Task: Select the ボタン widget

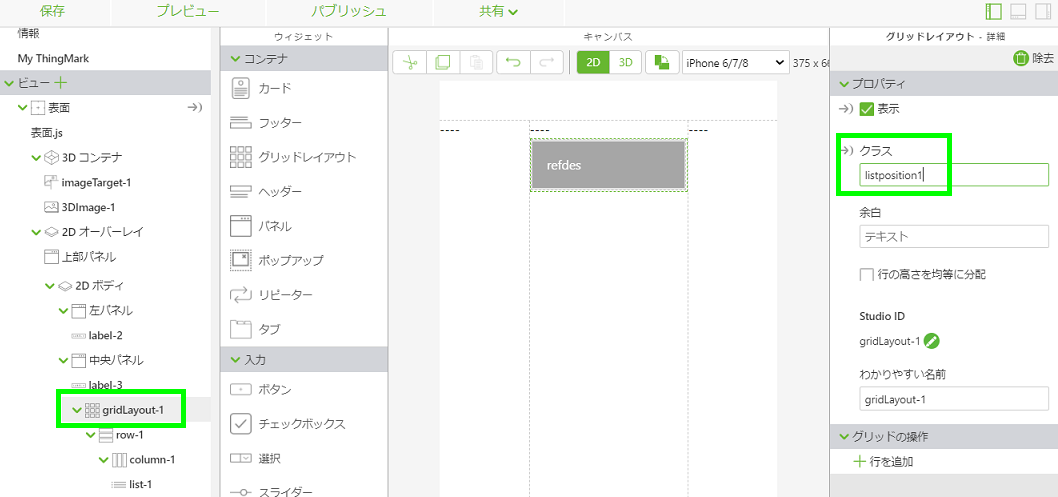Action: [260, 389]
